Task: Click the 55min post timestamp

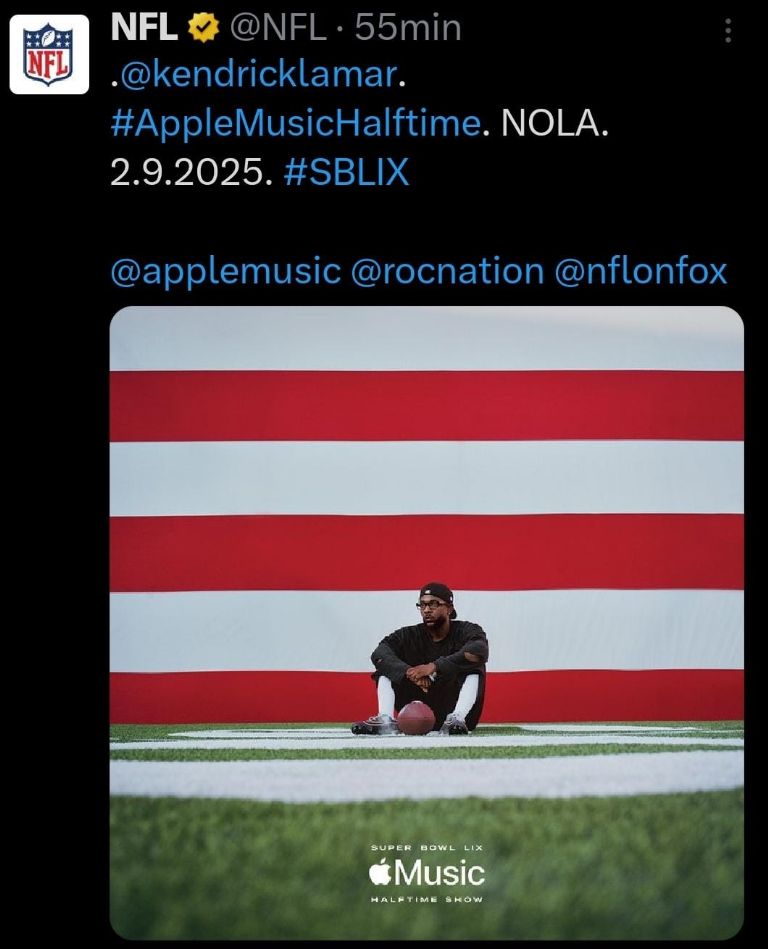Action: click(408, 29)
